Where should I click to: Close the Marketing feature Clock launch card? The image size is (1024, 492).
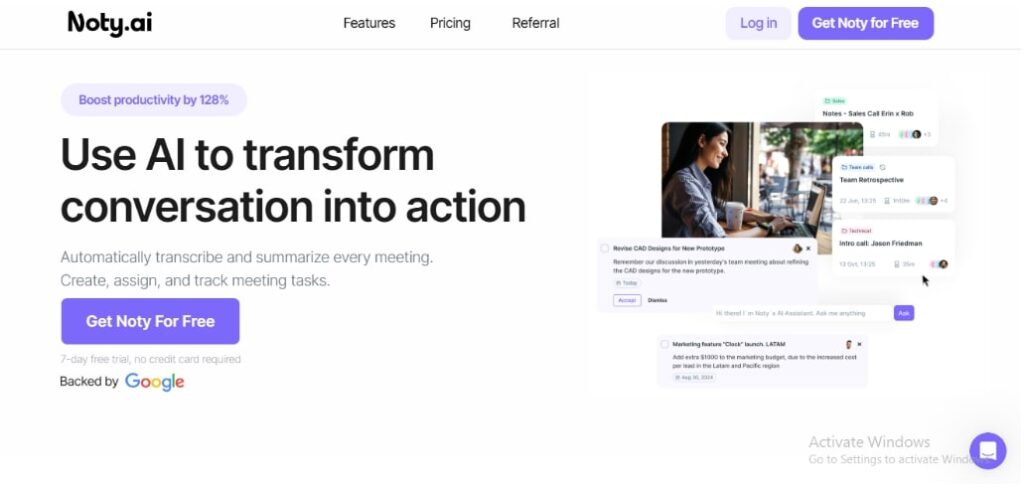pos(859,344)
